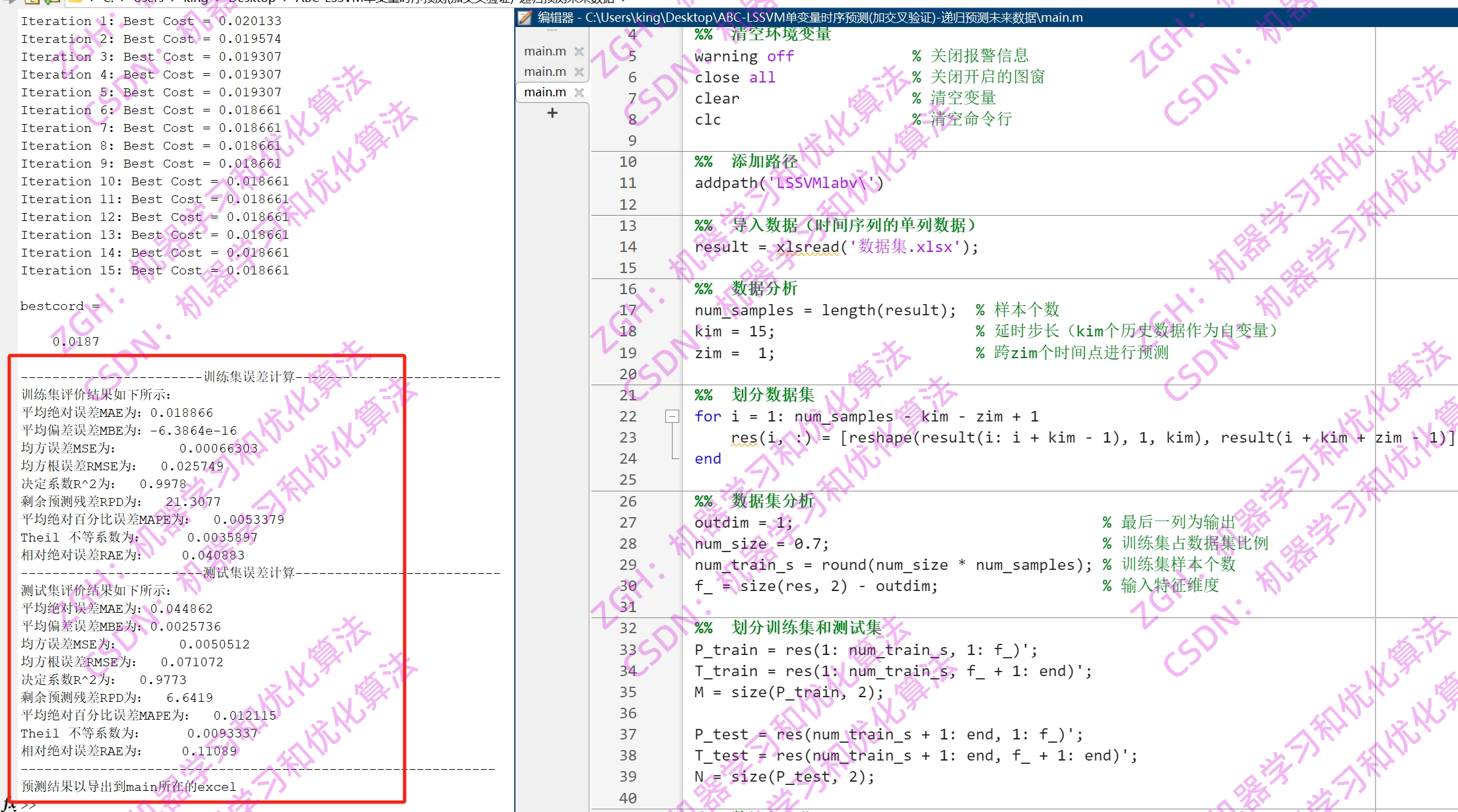This screenshot has height=812, width=1458.
Task: Collapse the for loop fold marker
Action: (672, 416)
